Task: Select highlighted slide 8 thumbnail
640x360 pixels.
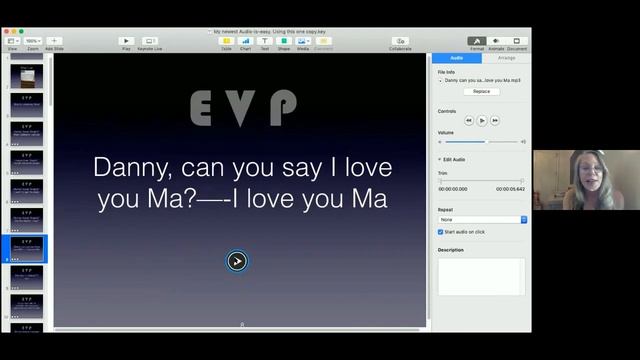Action: pyautogui.click(x=27, y=249)
